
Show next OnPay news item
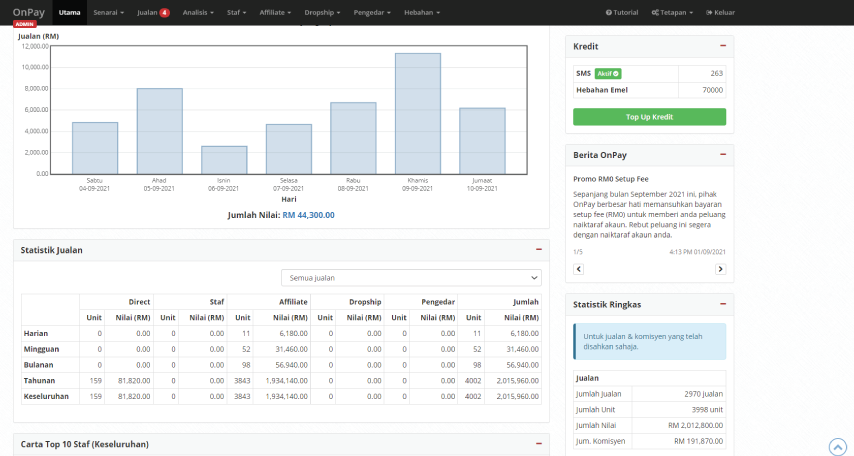pyautogui.click(x=720, y=269)
